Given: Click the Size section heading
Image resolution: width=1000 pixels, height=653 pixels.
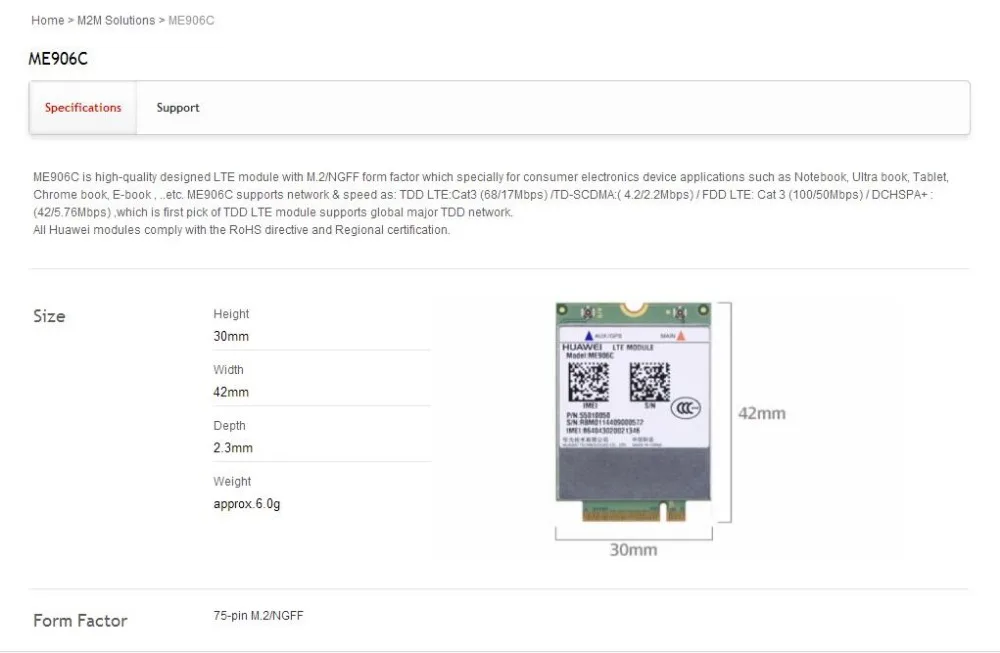Looking at the screenshot, I should (49, 316).
